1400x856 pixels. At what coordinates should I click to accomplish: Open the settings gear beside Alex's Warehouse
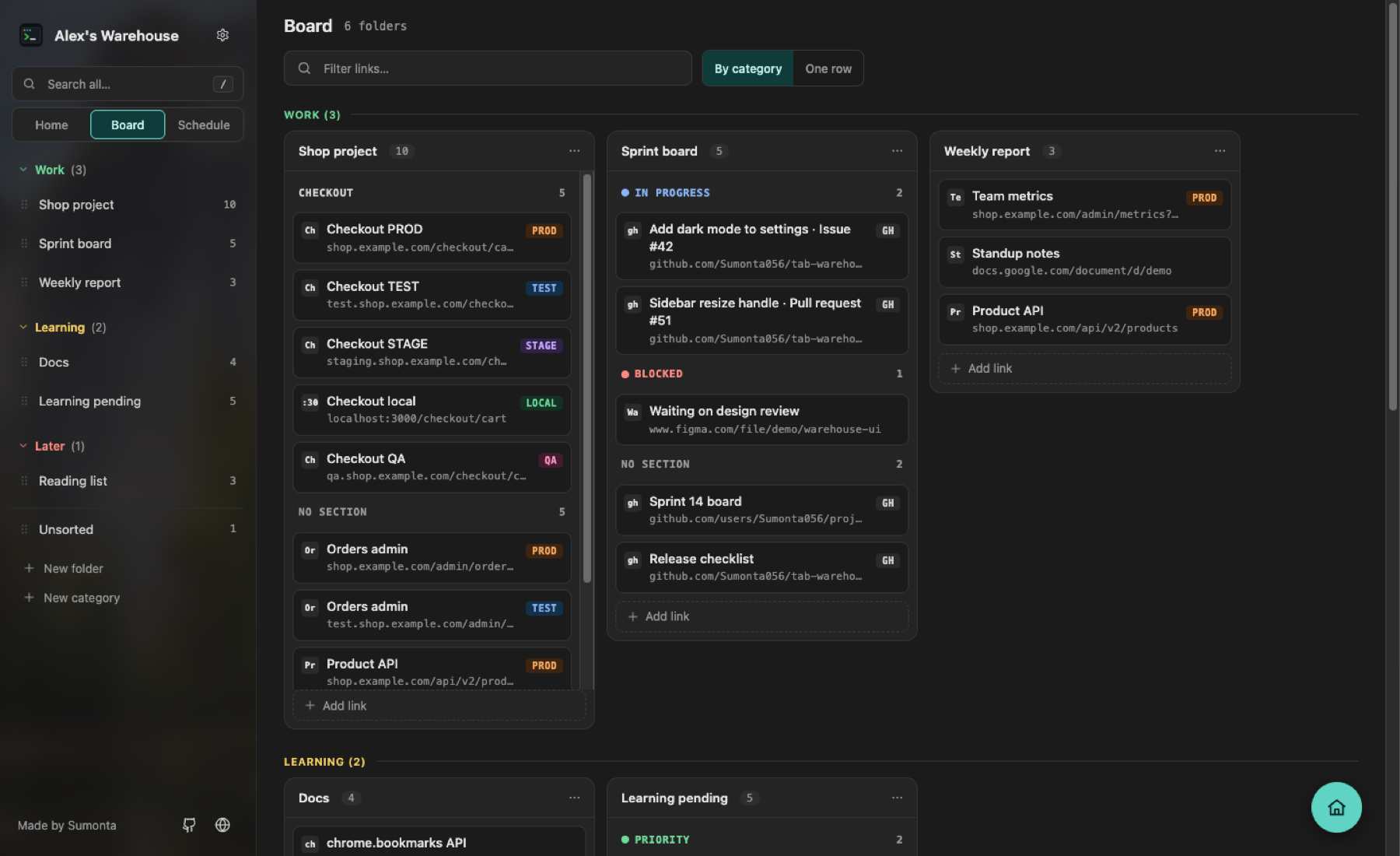click(x=222, y=35)
